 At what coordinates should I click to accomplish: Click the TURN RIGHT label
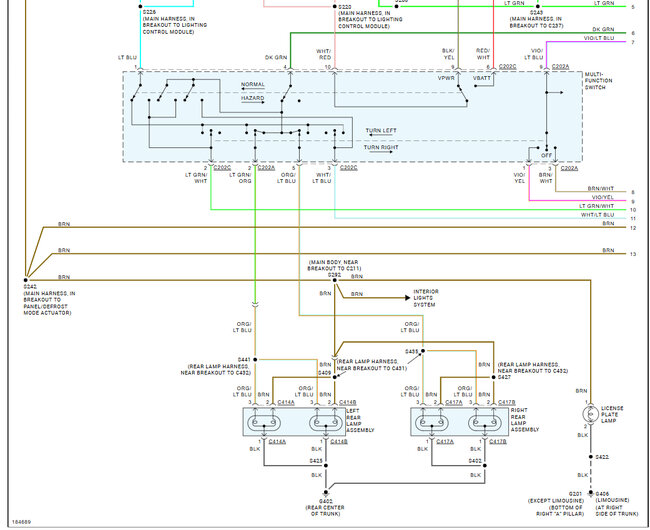click(381, 147)
